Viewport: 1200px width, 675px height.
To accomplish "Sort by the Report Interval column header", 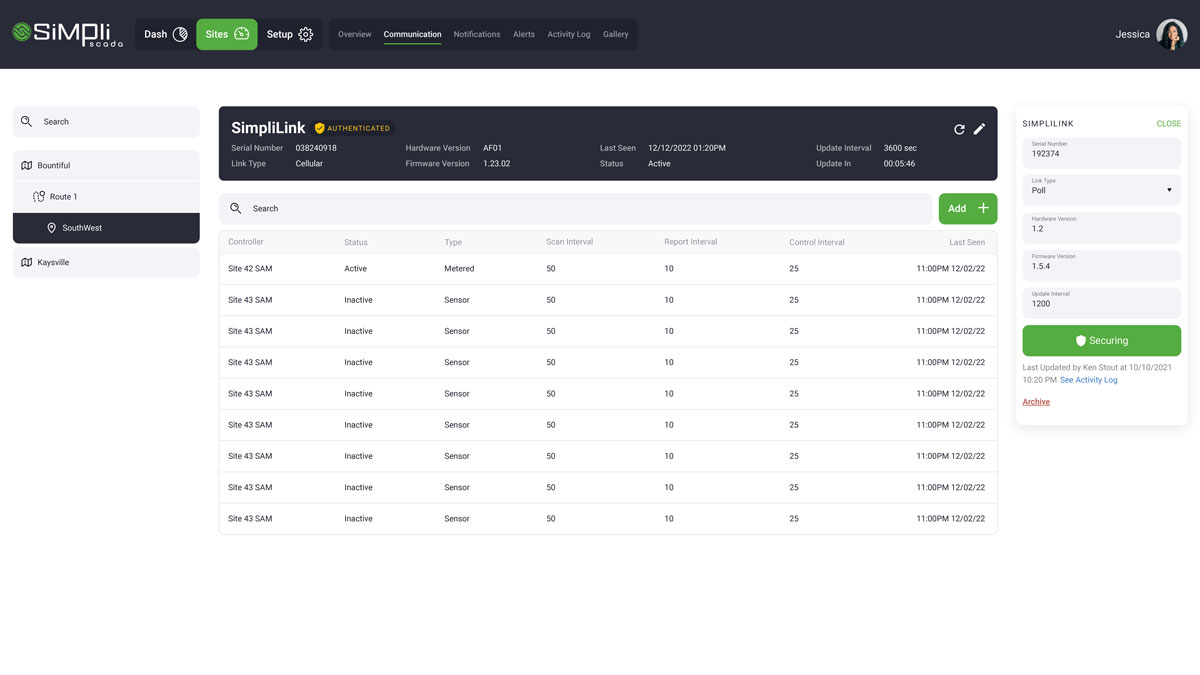I will tap(690, 242).
